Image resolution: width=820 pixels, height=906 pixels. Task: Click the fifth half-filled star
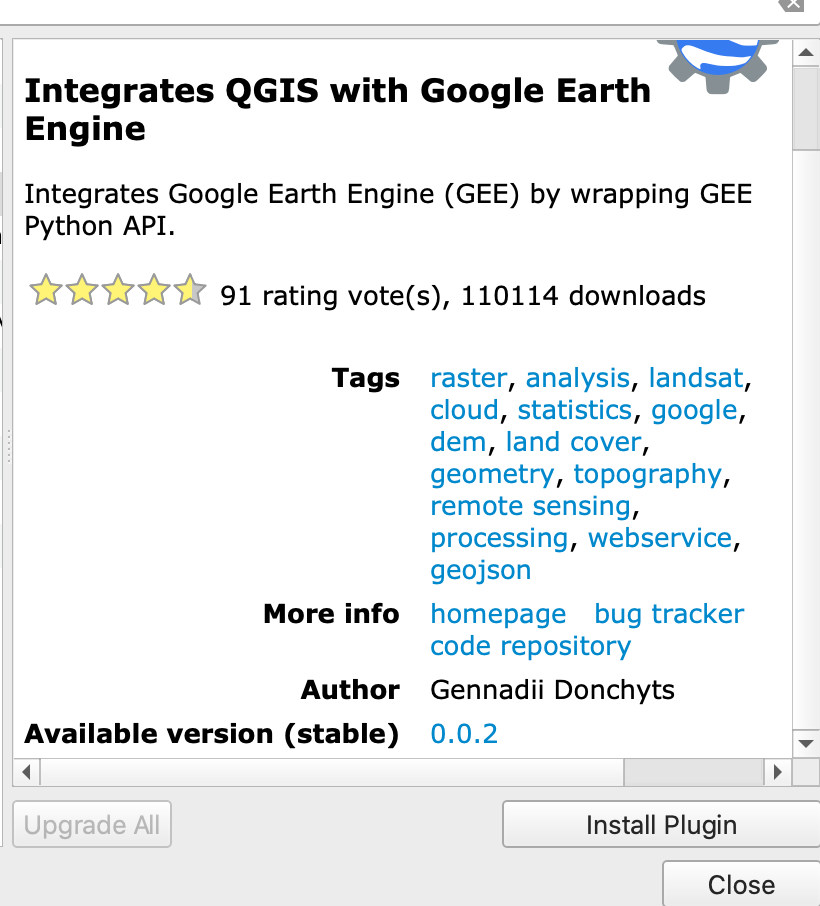[189, 290]
